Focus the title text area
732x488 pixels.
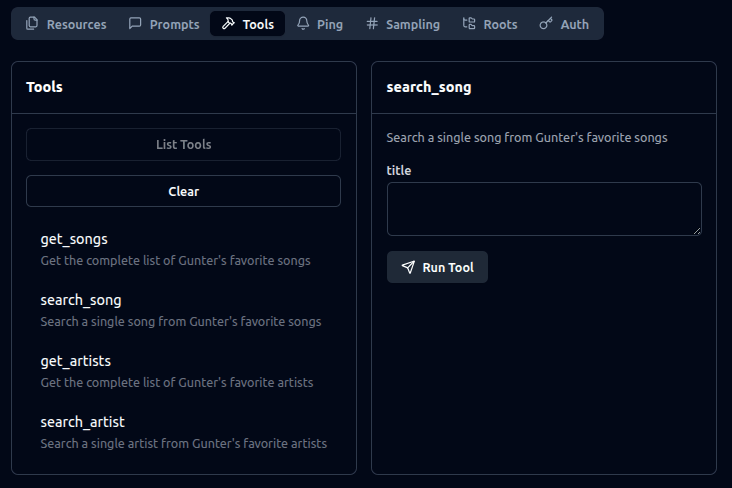543,209
